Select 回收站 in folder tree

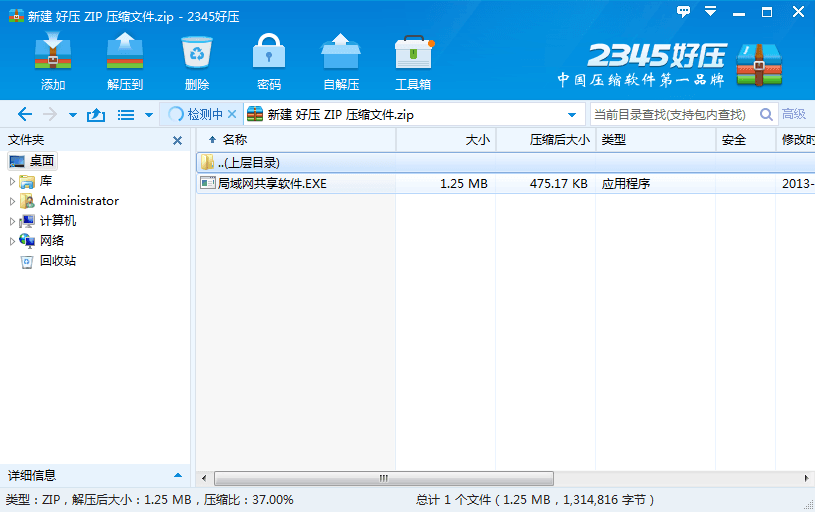click(58, 260)
